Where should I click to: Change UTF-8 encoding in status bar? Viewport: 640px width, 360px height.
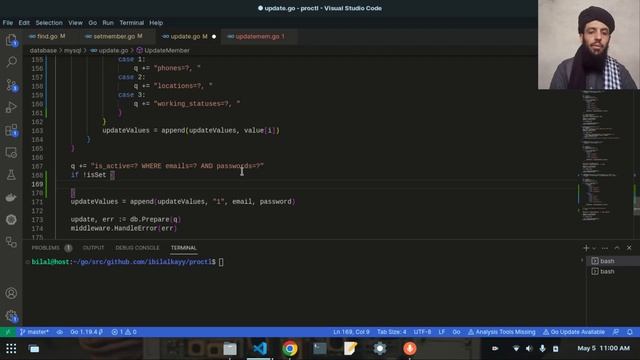point(422,332)
